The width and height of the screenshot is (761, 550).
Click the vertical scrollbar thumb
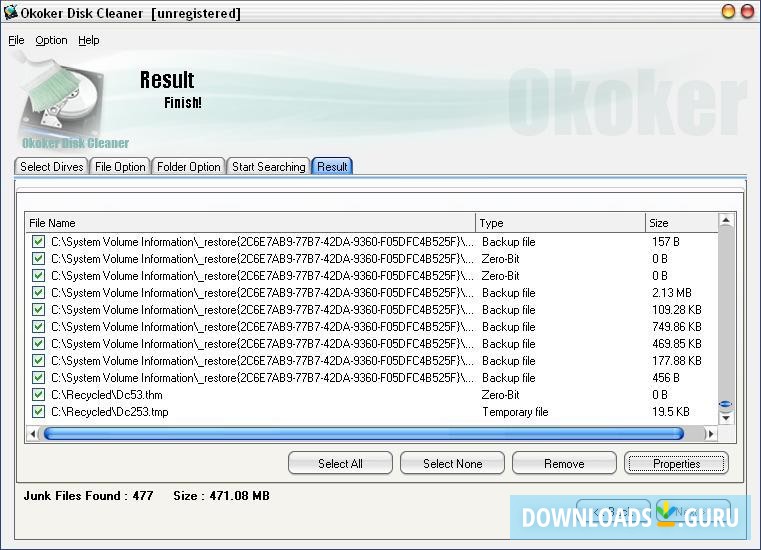[726, 404]
